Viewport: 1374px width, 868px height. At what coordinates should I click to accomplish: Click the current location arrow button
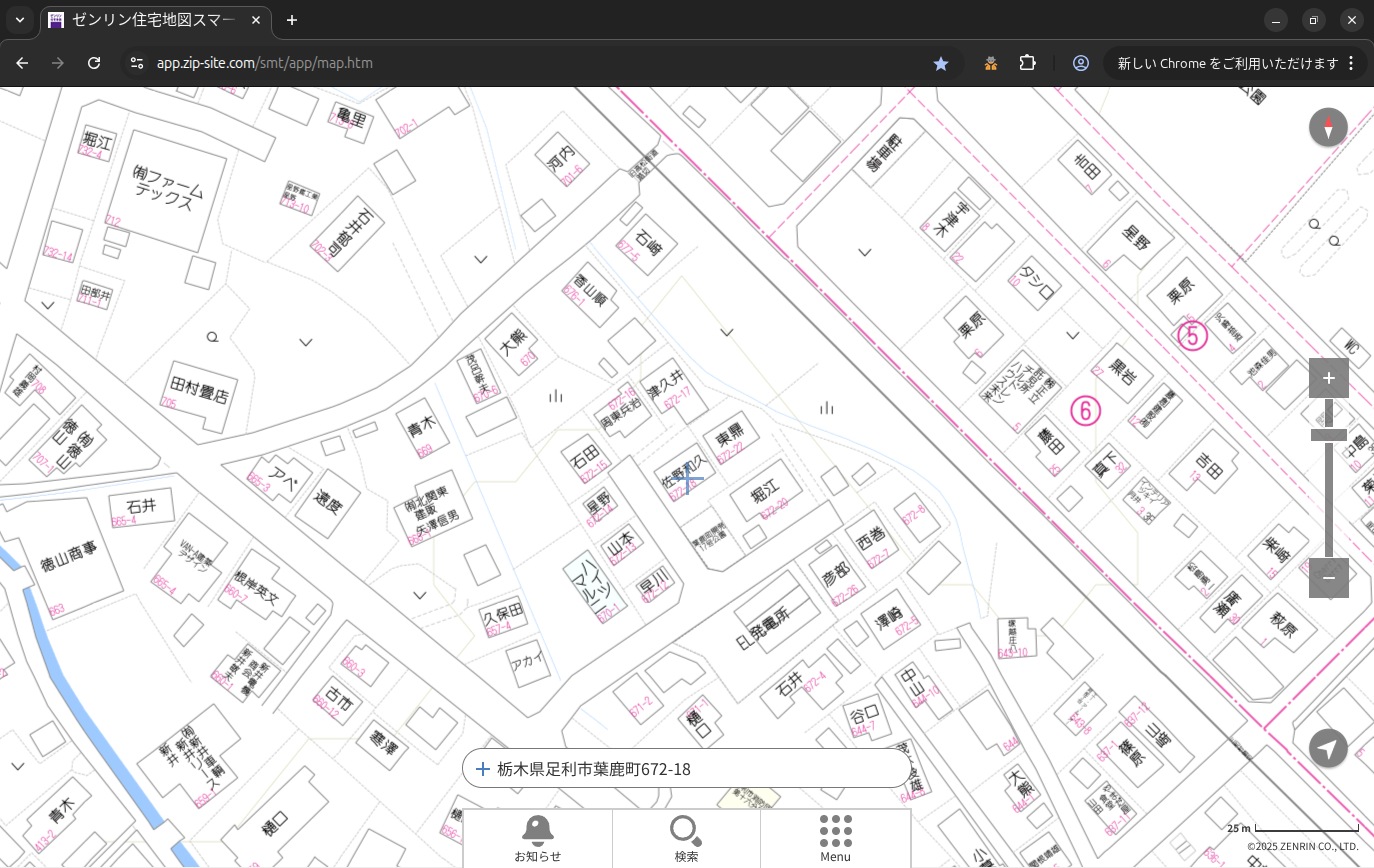coord(1328,748)
